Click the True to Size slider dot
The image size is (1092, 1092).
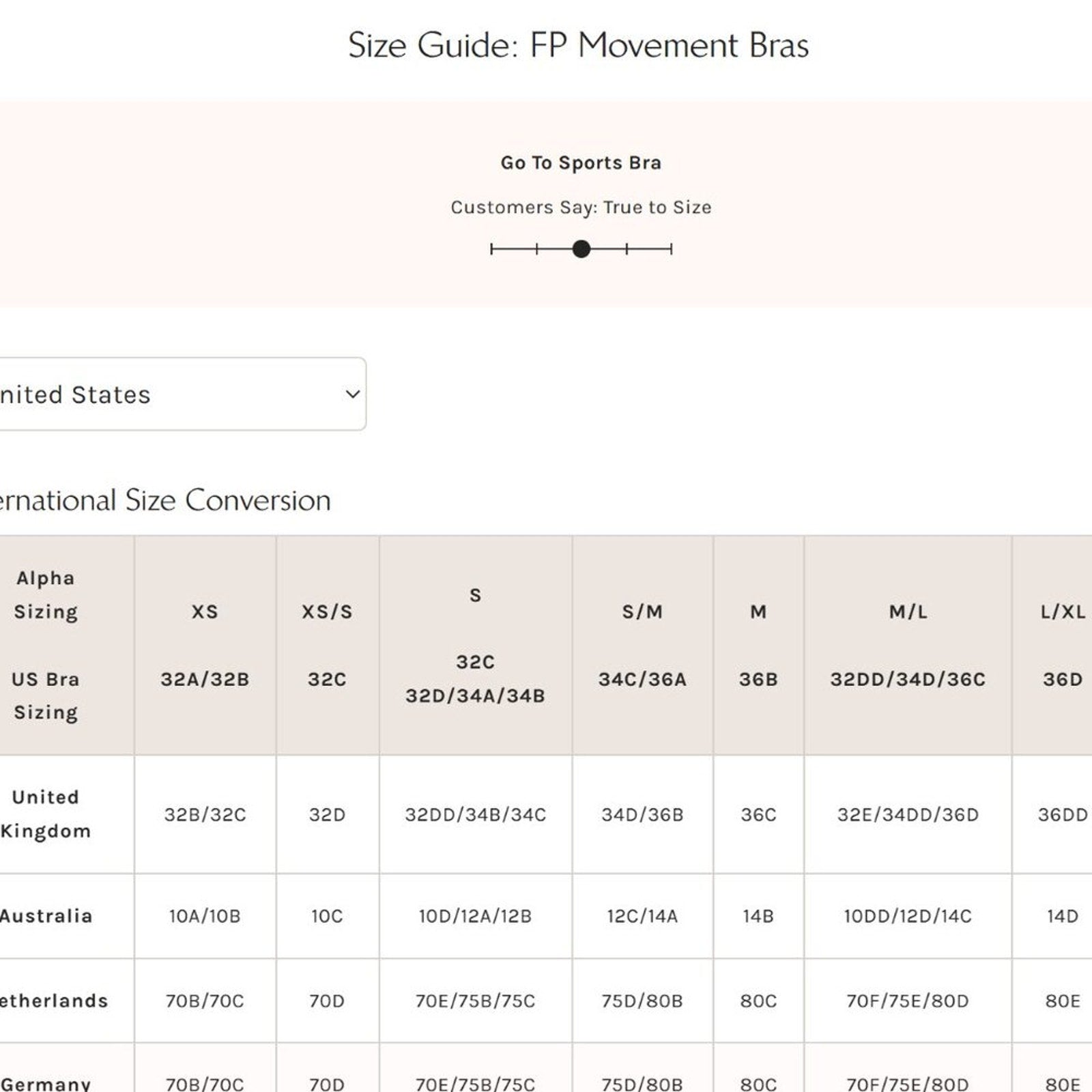581,249
